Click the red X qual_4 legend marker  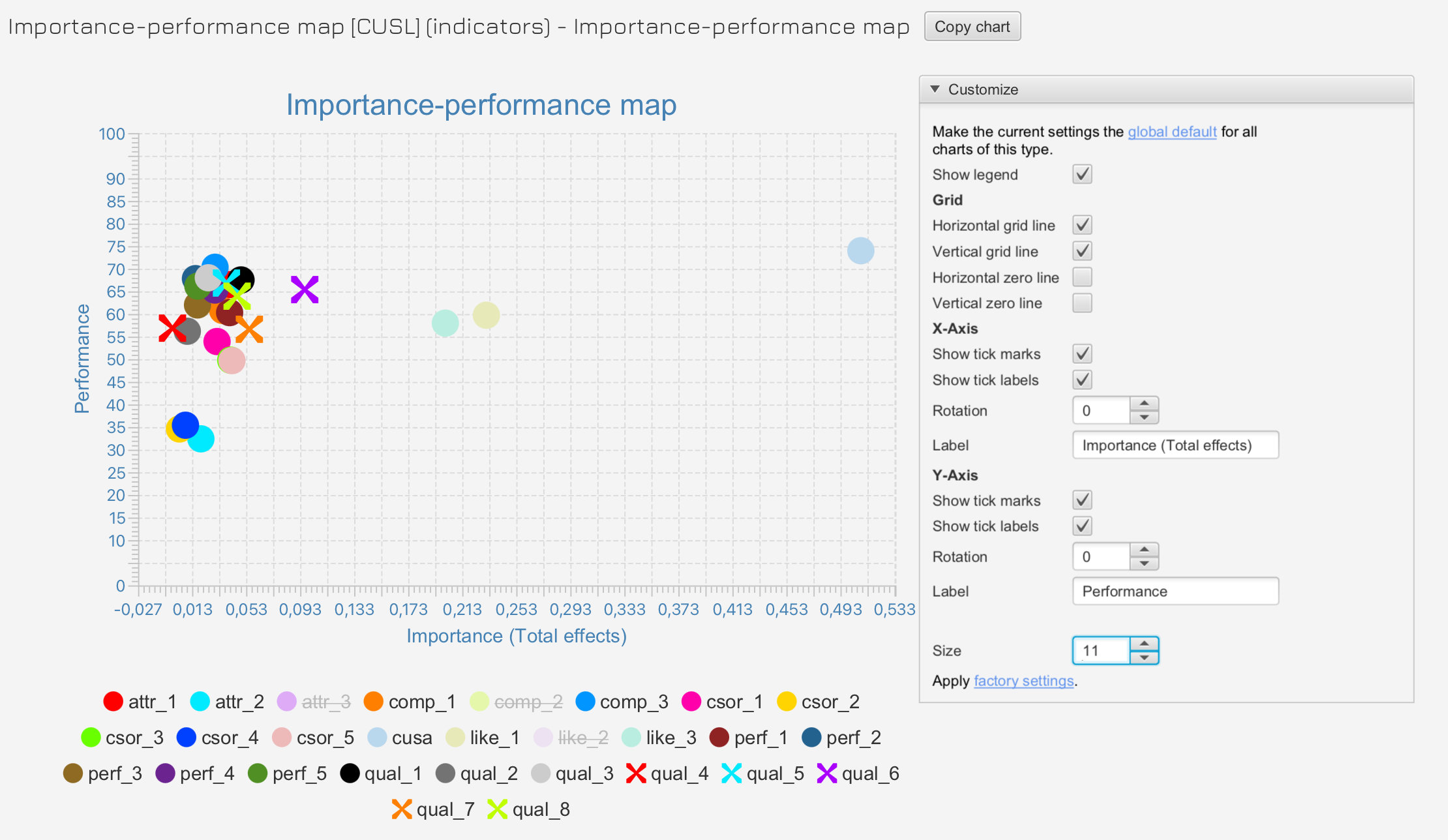(x=636, y=773)
